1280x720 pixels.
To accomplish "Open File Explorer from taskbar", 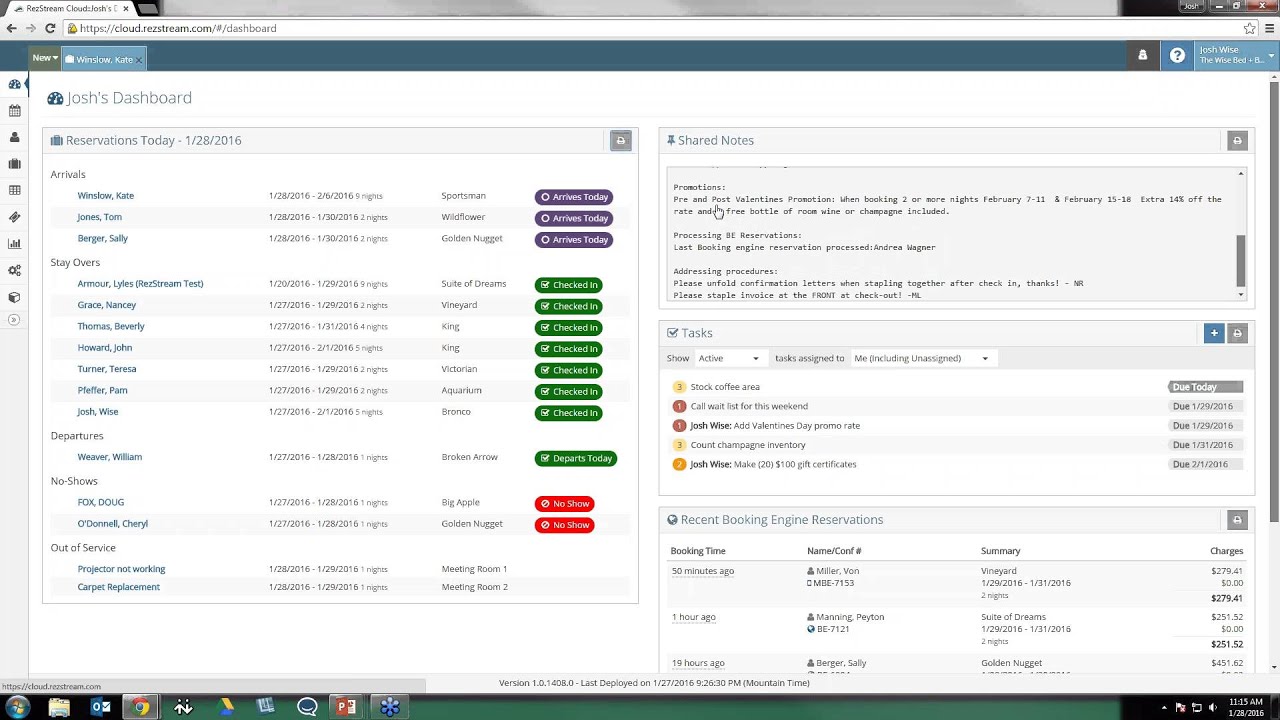I will [x=59, y=707].
